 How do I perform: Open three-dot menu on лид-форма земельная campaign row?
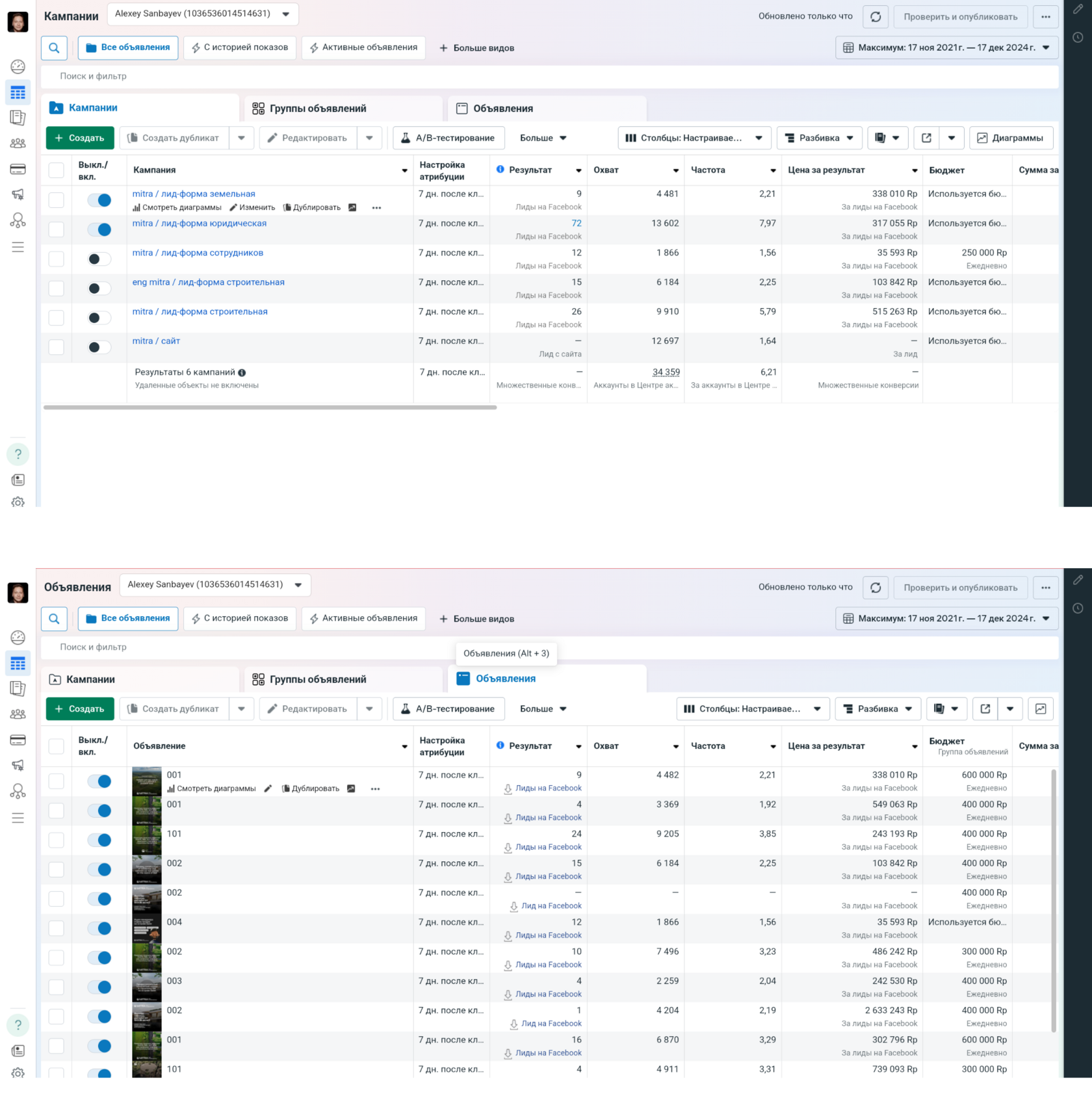click(x=376, y=208)
